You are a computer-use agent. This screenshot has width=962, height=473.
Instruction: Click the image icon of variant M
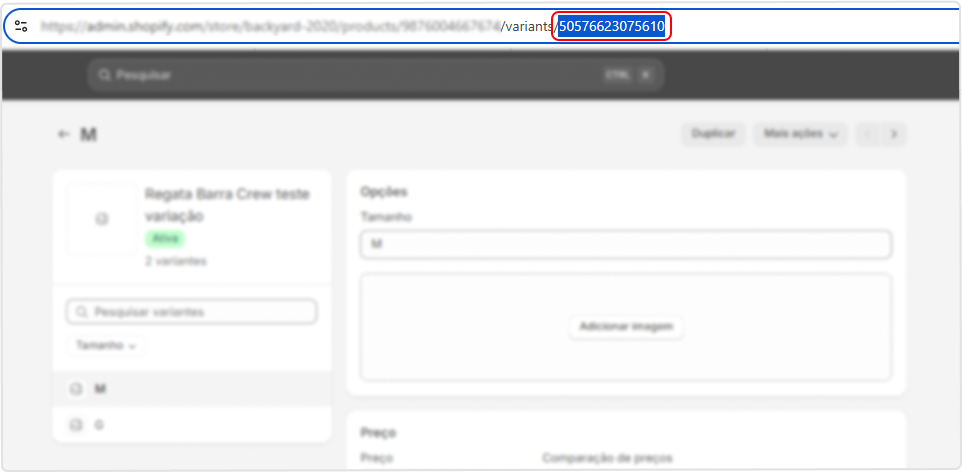(x=75, y=389)
